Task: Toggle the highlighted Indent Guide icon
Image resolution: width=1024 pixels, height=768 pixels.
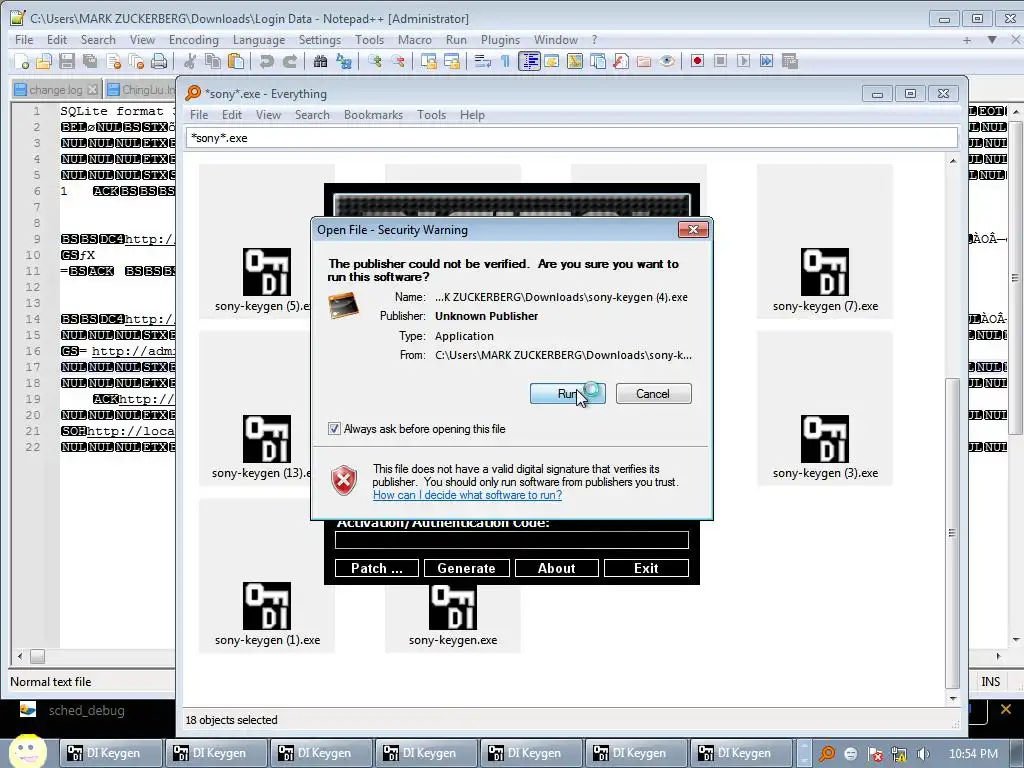Action: tap(529, 61)
